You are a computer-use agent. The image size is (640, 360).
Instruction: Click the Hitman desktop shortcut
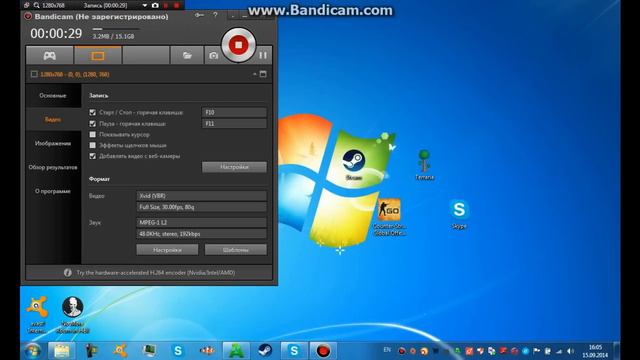tap(73, 315)
